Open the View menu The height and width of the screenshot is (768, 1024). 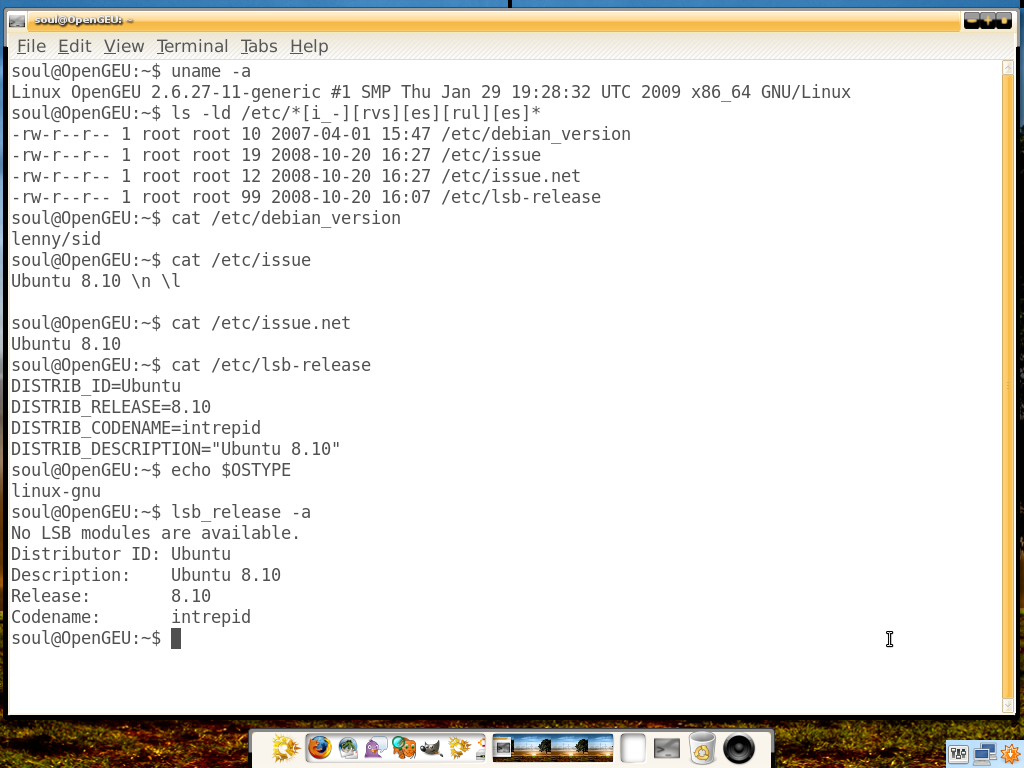tap(123, 46)
